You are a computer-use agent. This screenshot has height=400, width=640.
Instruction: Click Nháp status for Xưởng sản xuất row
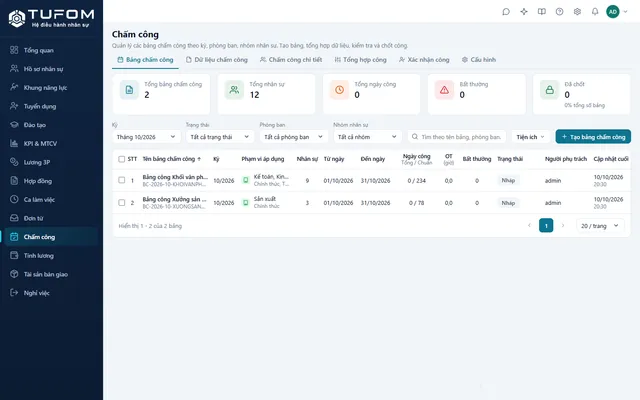coord(508,202)
